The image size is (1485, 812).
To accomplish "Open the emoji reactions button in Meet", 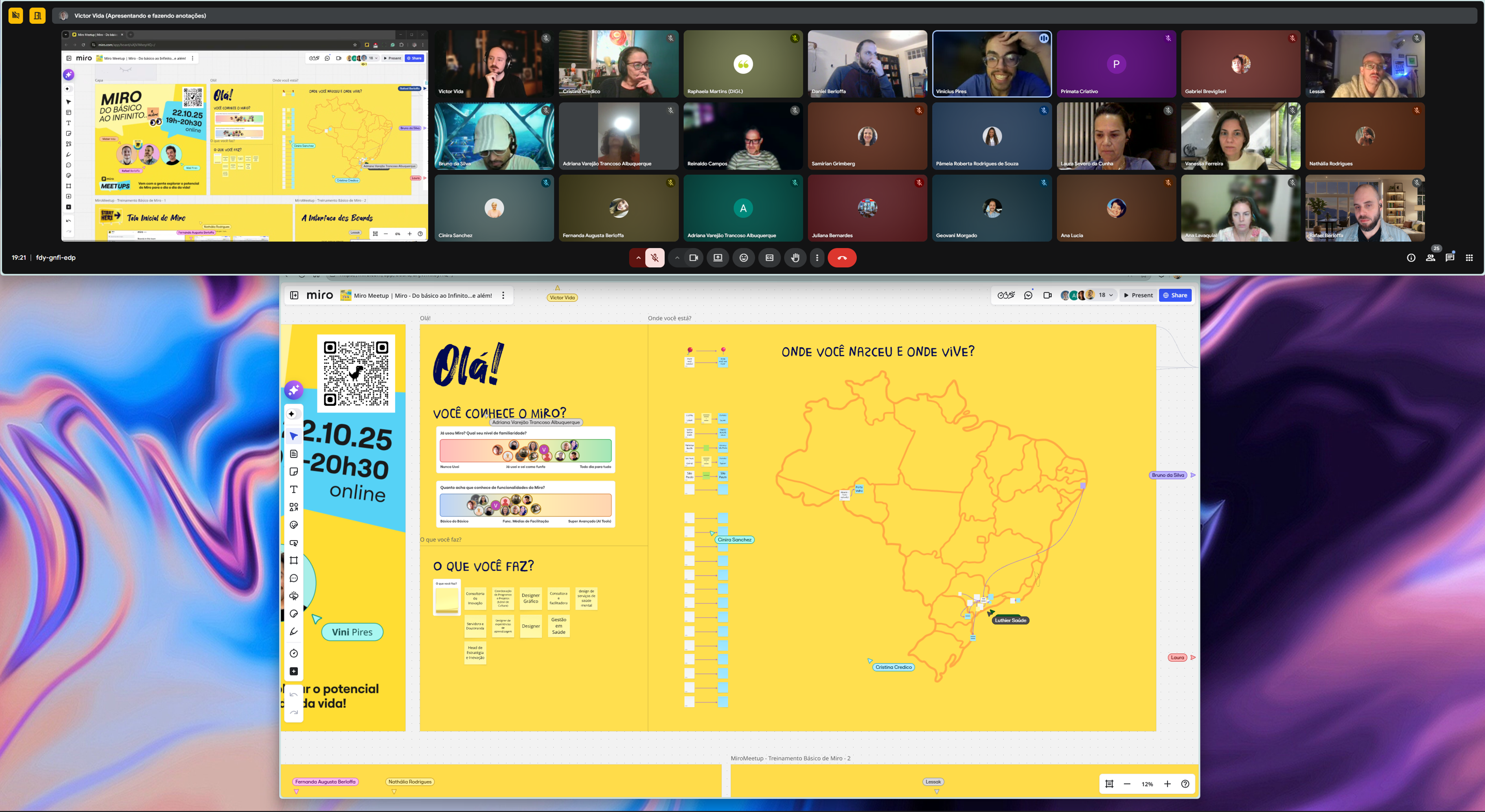I will pos(744,257).
